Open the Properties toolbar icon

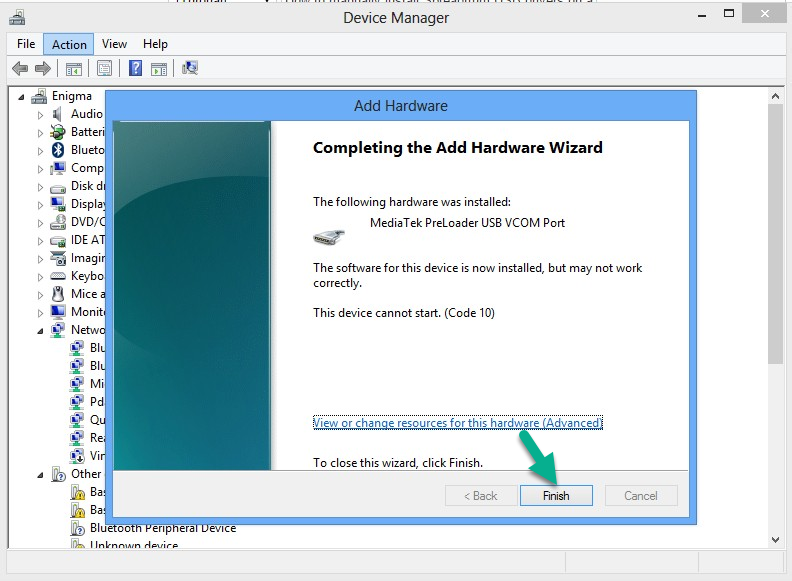pyautogui.click(x=105, y=68)
